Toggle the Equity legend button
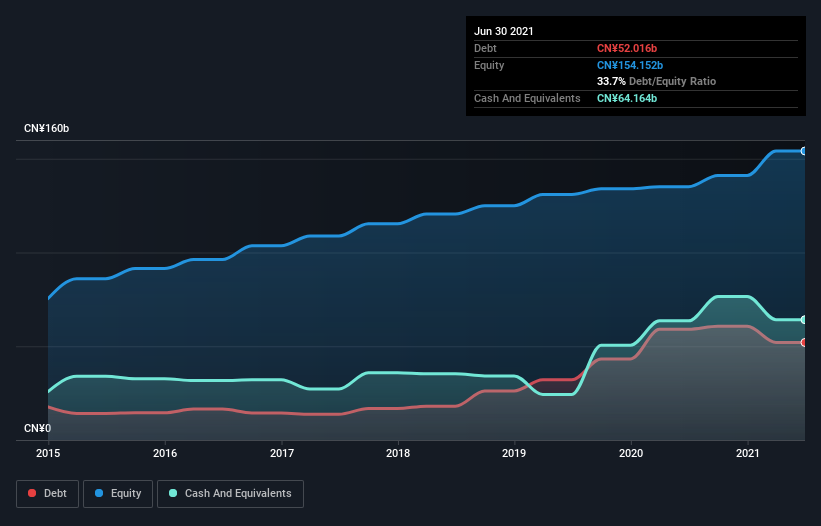This screenshot has width=821, height=526. click(x=118, y=494)
